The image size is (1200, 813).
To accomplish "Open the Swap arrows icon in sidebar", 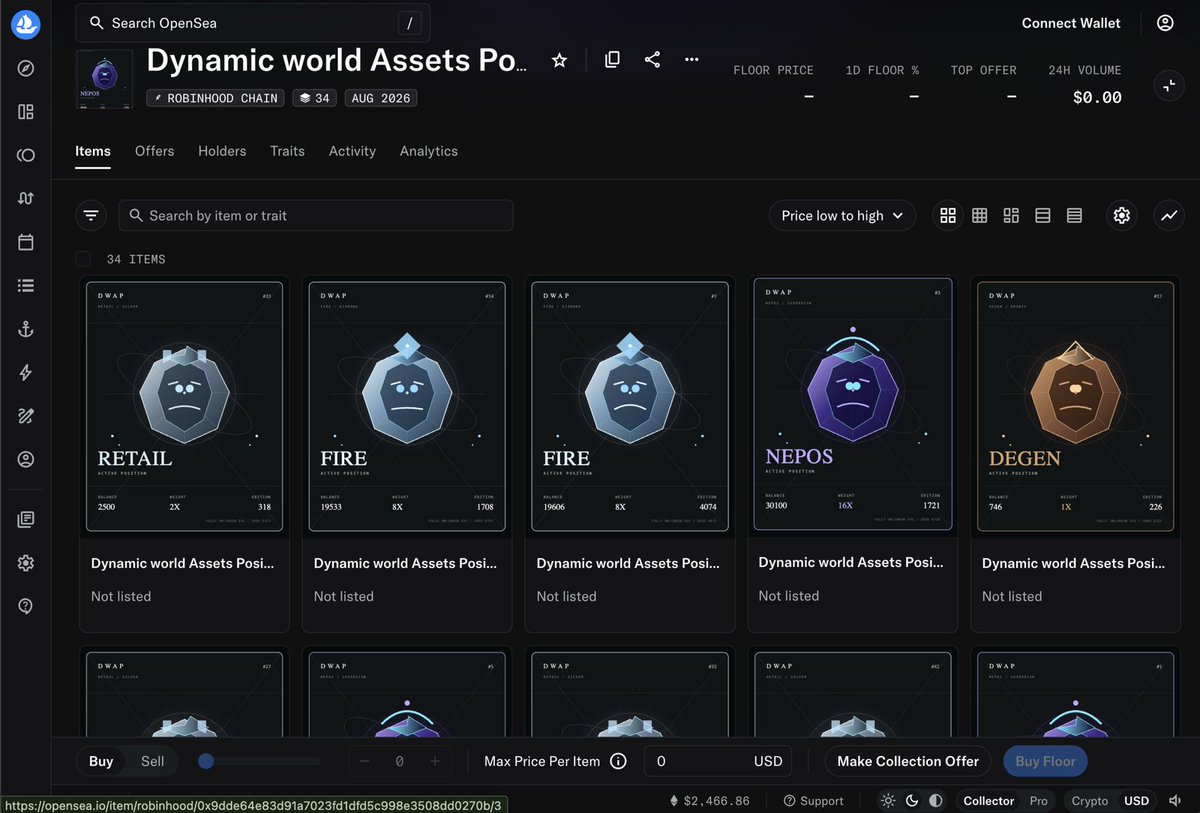I will pyautogui.click(x=26, y=198).
